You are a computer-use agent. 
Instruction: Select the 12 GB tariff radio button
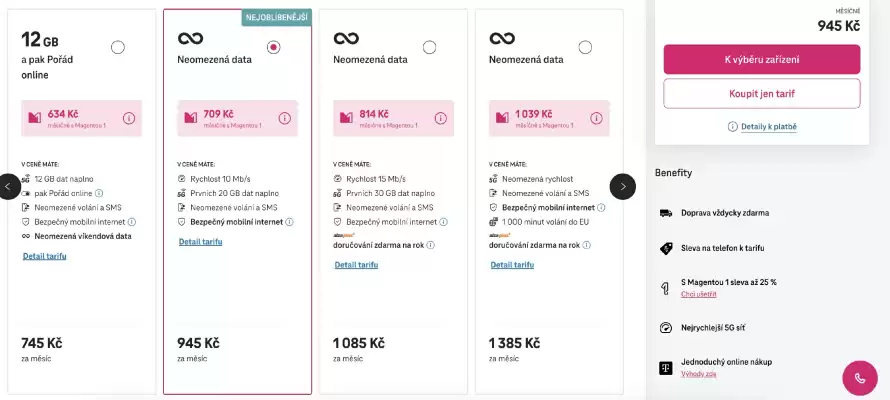[118, 47]
